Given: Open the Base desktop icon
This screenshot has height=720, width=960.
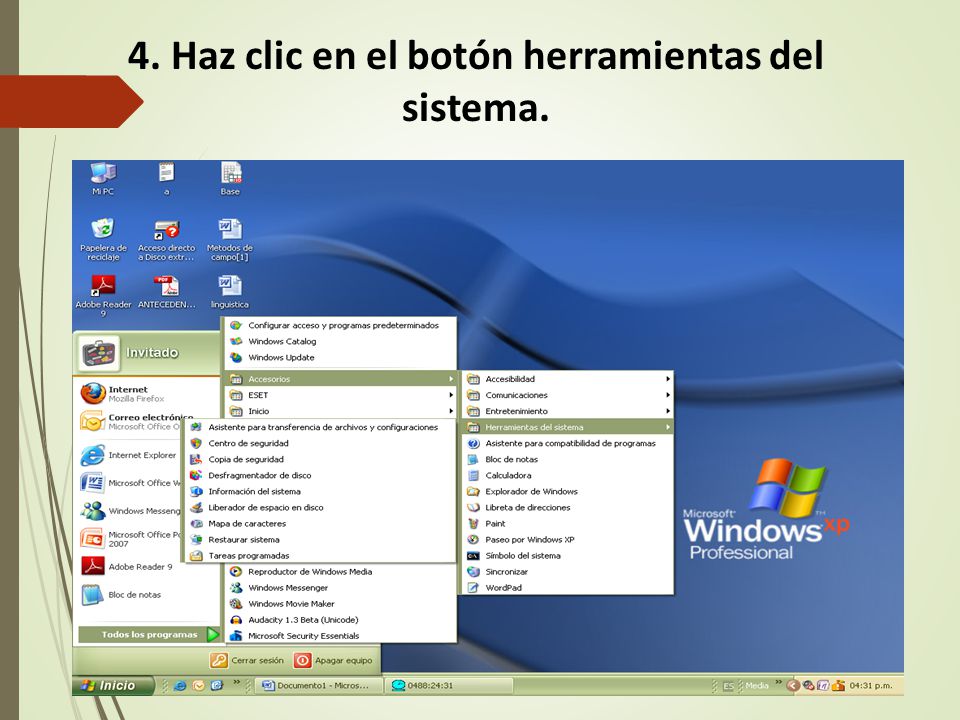Looking at the screenshot, I should point(231,178).
